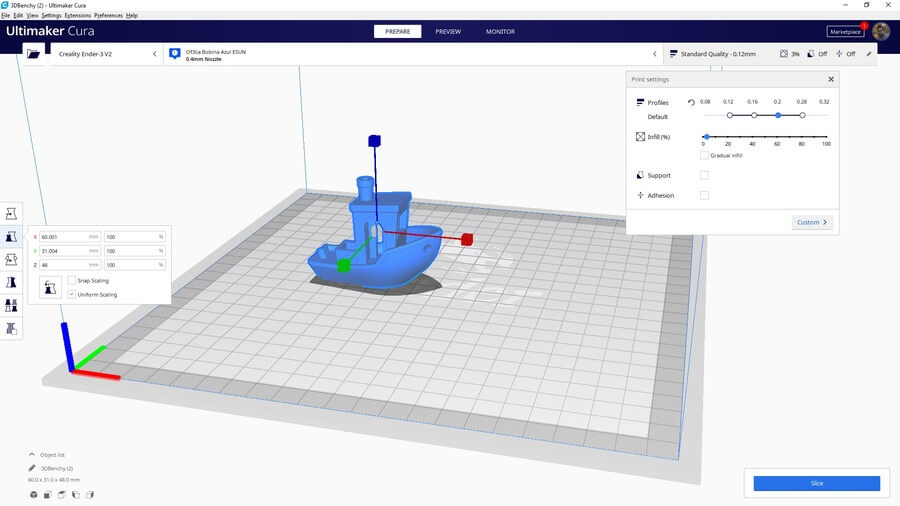The height and width of the screenshot is (506, 900).
Task: Open the File menu
Action: 6,15
